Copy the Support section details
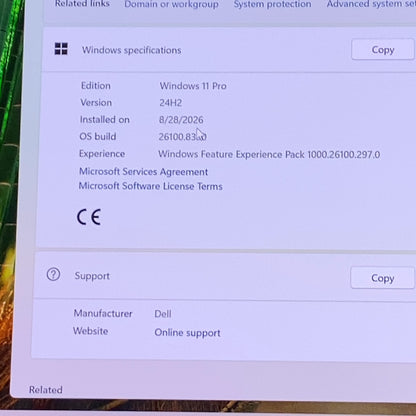 click(382, 278)
